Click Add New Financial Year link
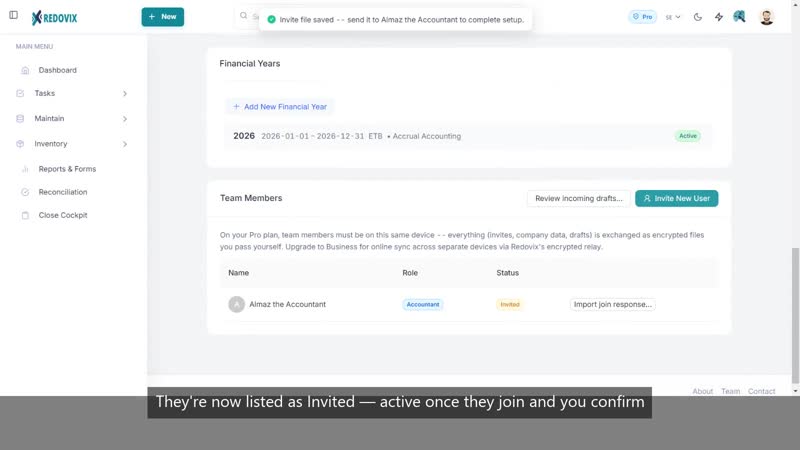The image size is (800, 450). pos(280,107)
